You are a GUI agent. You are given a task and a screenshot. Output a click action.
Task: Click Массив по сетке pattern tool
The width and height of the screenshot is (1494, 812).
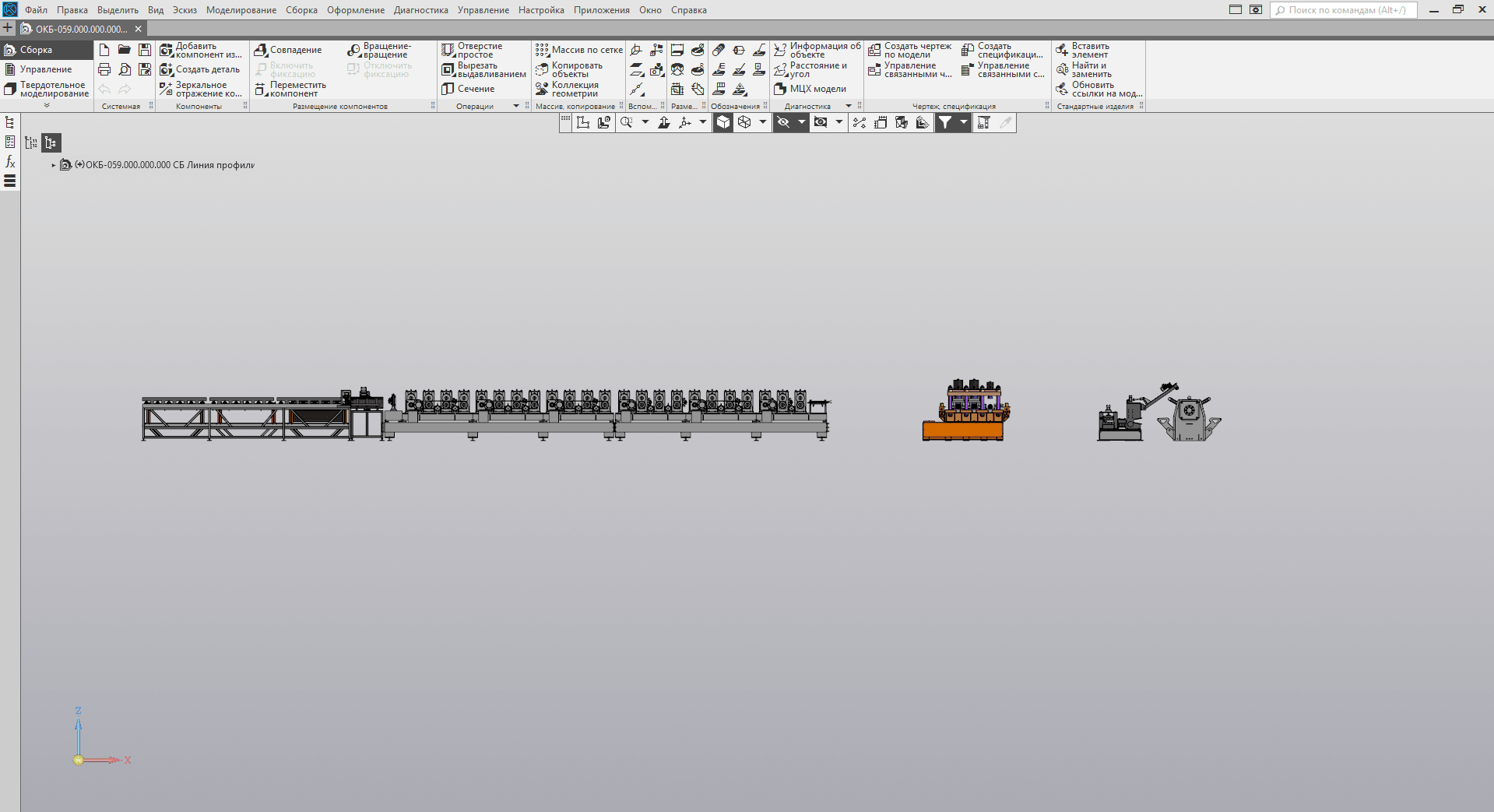pyautogui.click(x=578, y=50)
